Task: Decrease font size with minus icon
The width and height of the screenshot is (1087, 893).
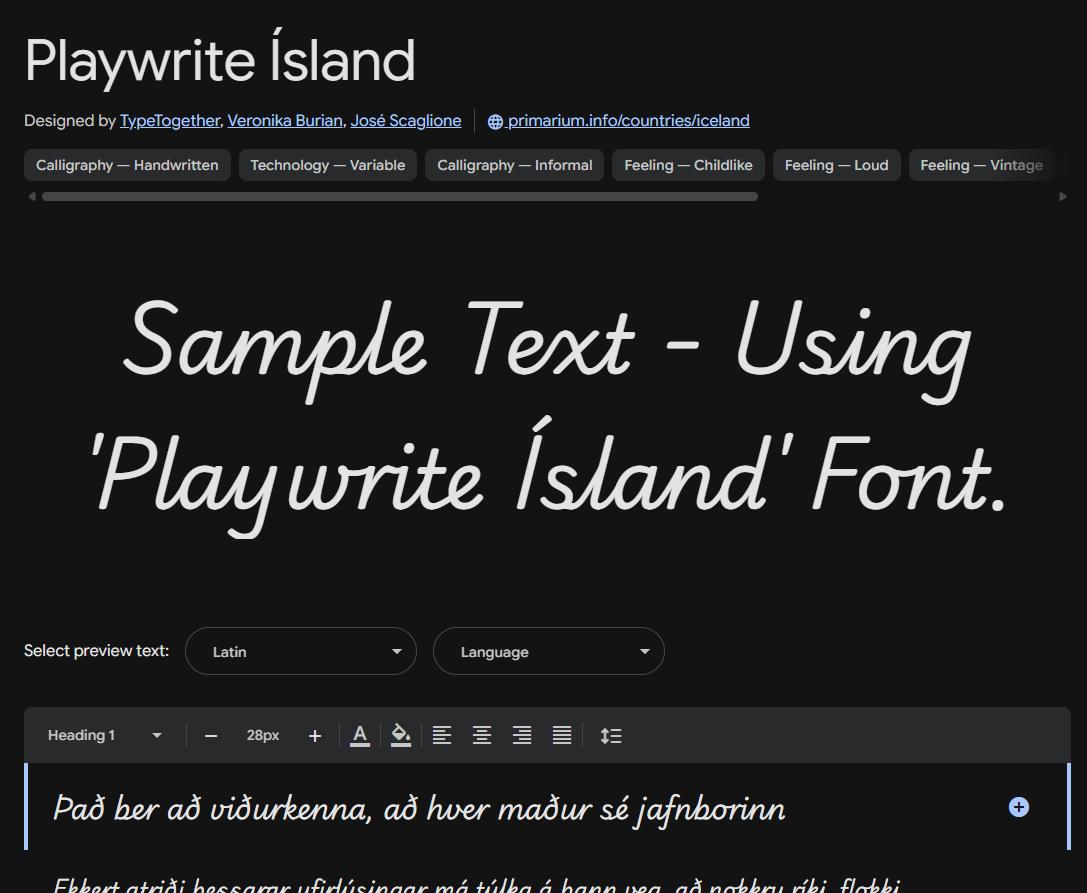Action: pyautogui.click(x=211, y=736)
